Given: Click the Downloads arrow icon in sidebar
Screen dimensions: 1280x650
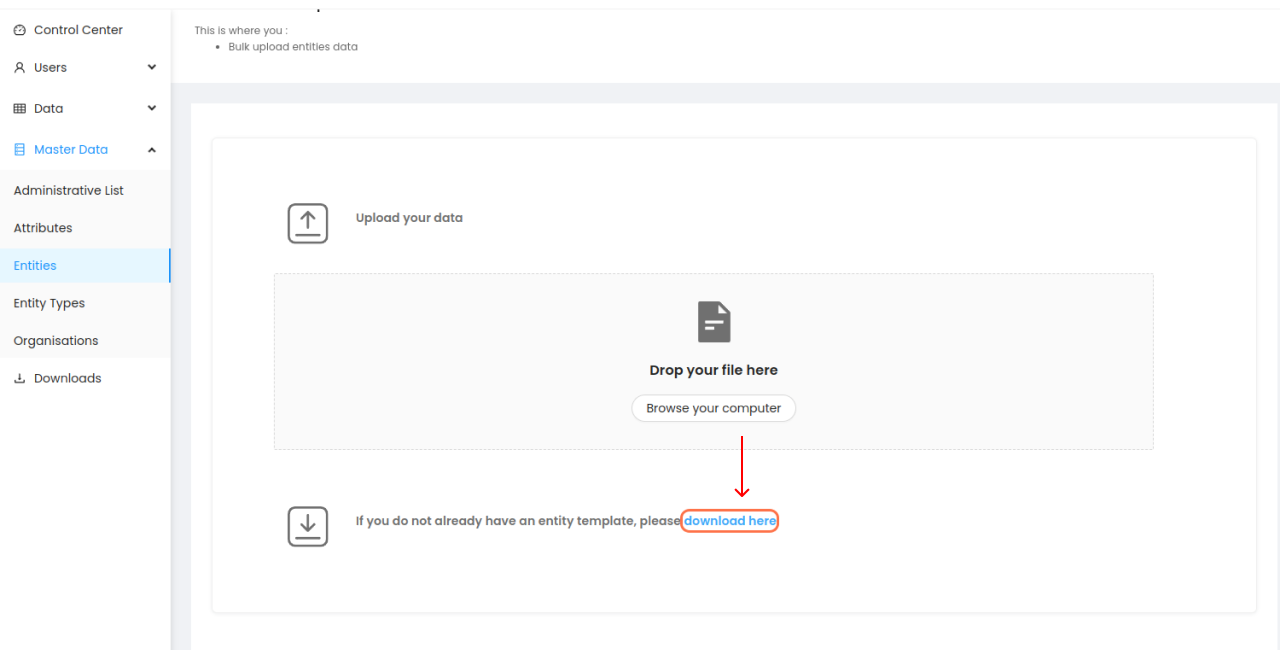Looking at the screenshot, I should 20,379.
